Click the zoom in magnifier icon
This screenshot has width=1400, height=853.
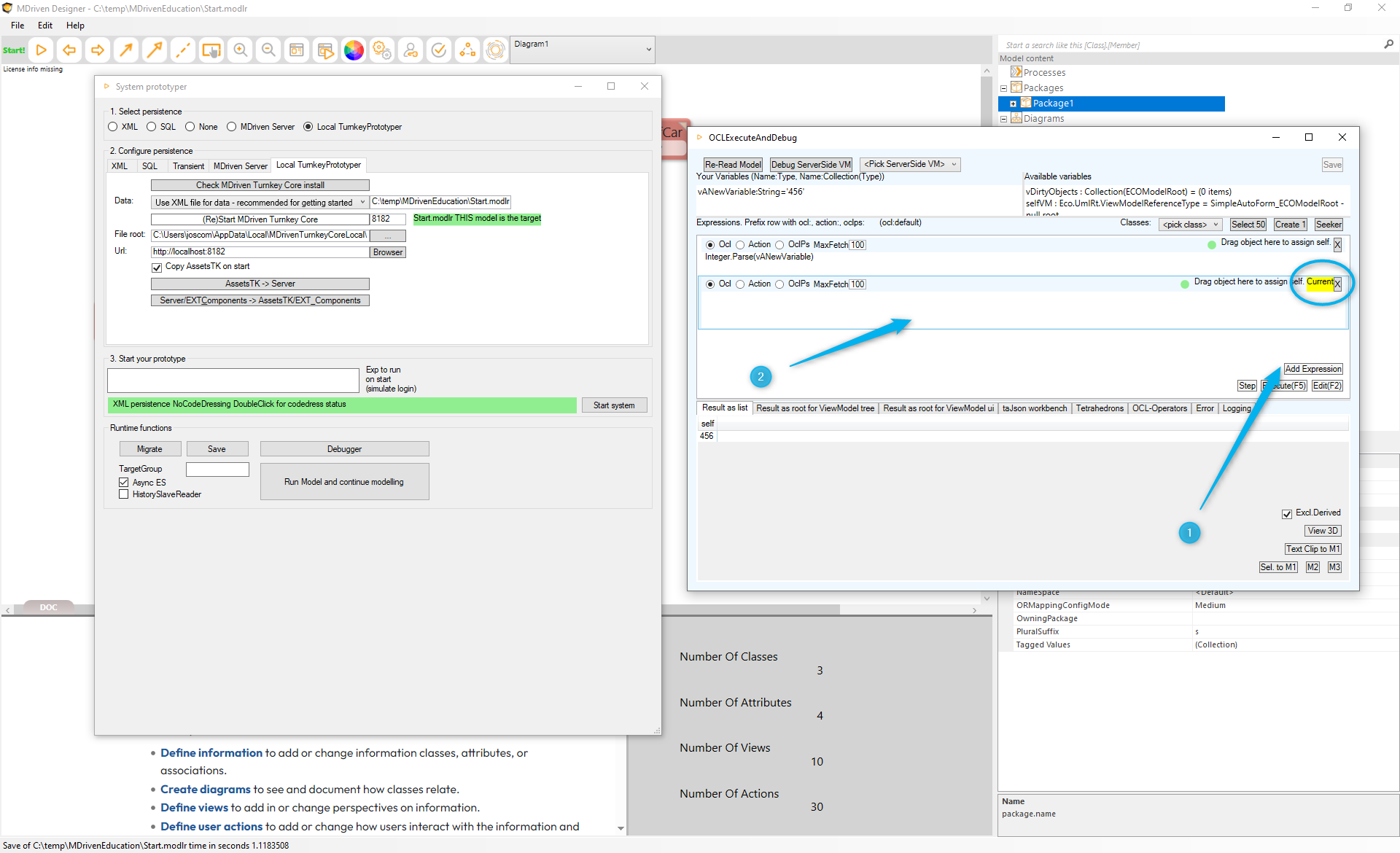(240, 50)
